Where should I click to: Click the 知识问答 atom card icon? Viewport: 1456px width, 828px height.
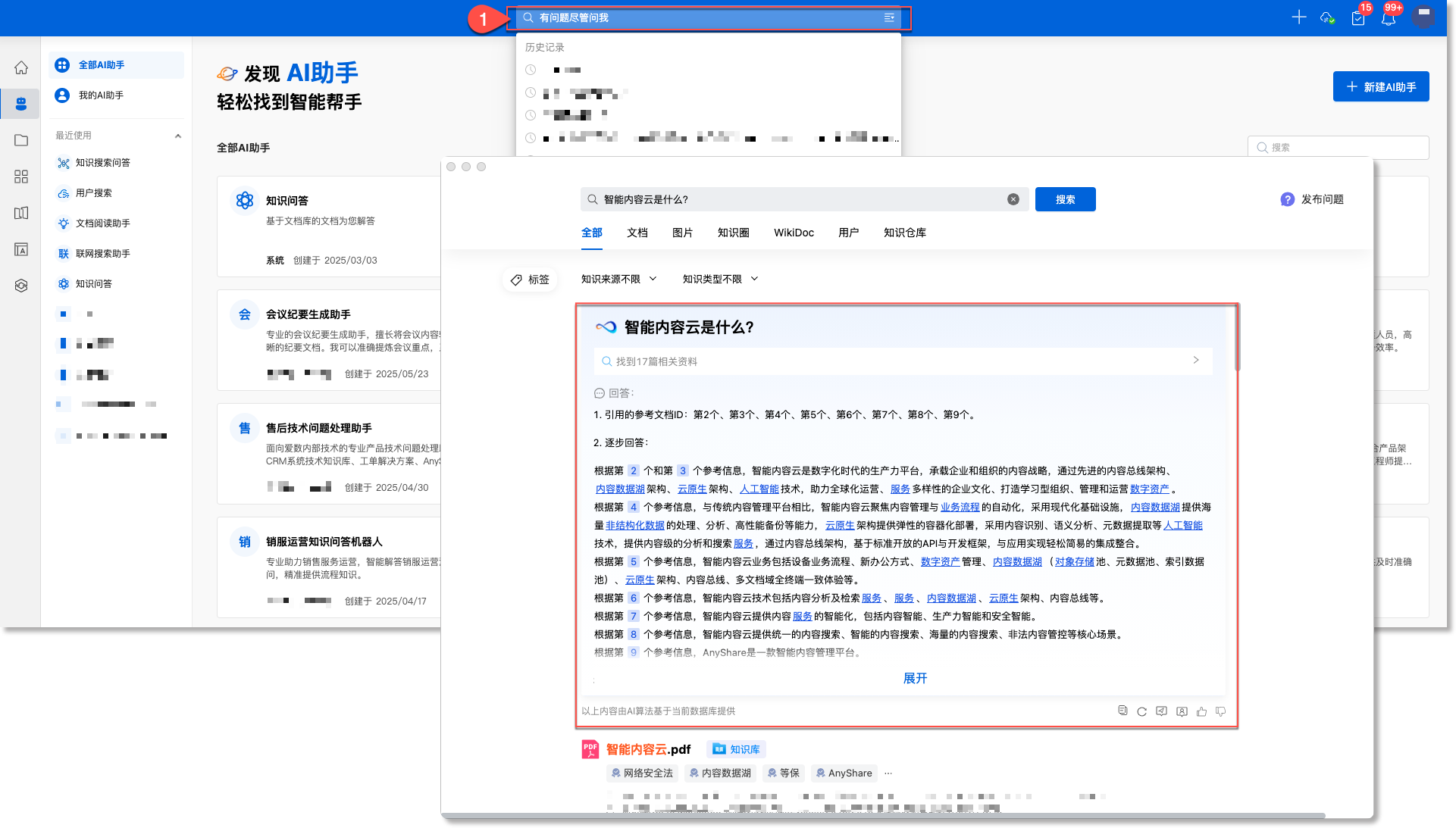coord(244,201)
